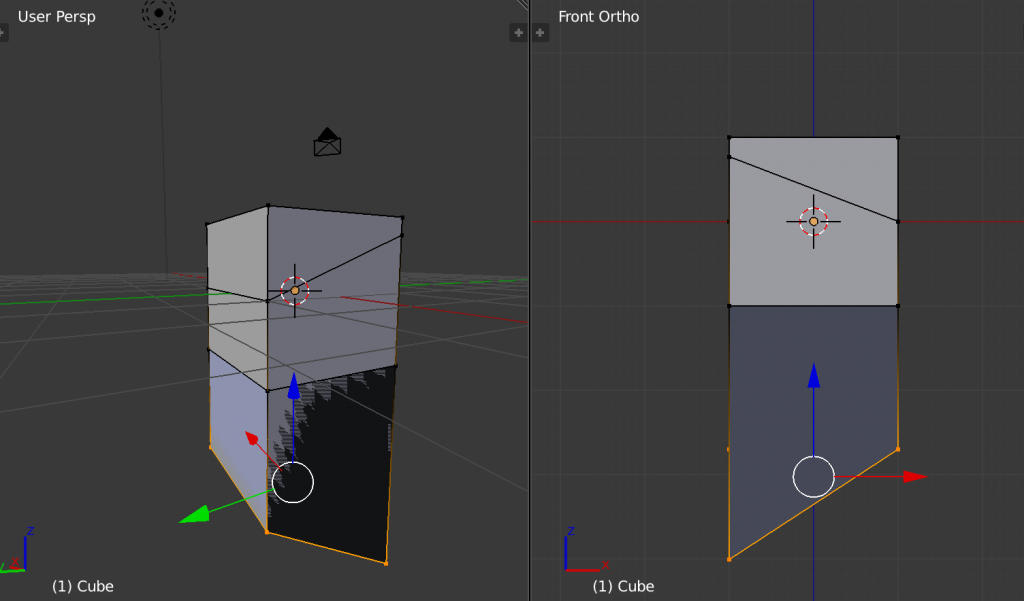Click '(1) Cube' label in User Persp view
Viewport: 1024px width, 601px height.
[83, 586]
